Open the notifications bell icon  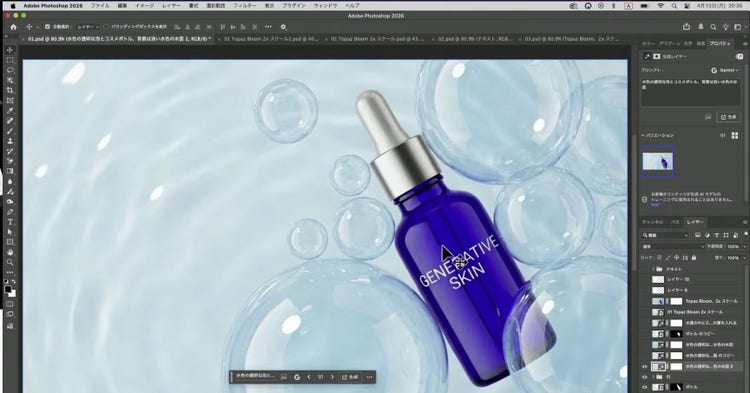(700, 27)
